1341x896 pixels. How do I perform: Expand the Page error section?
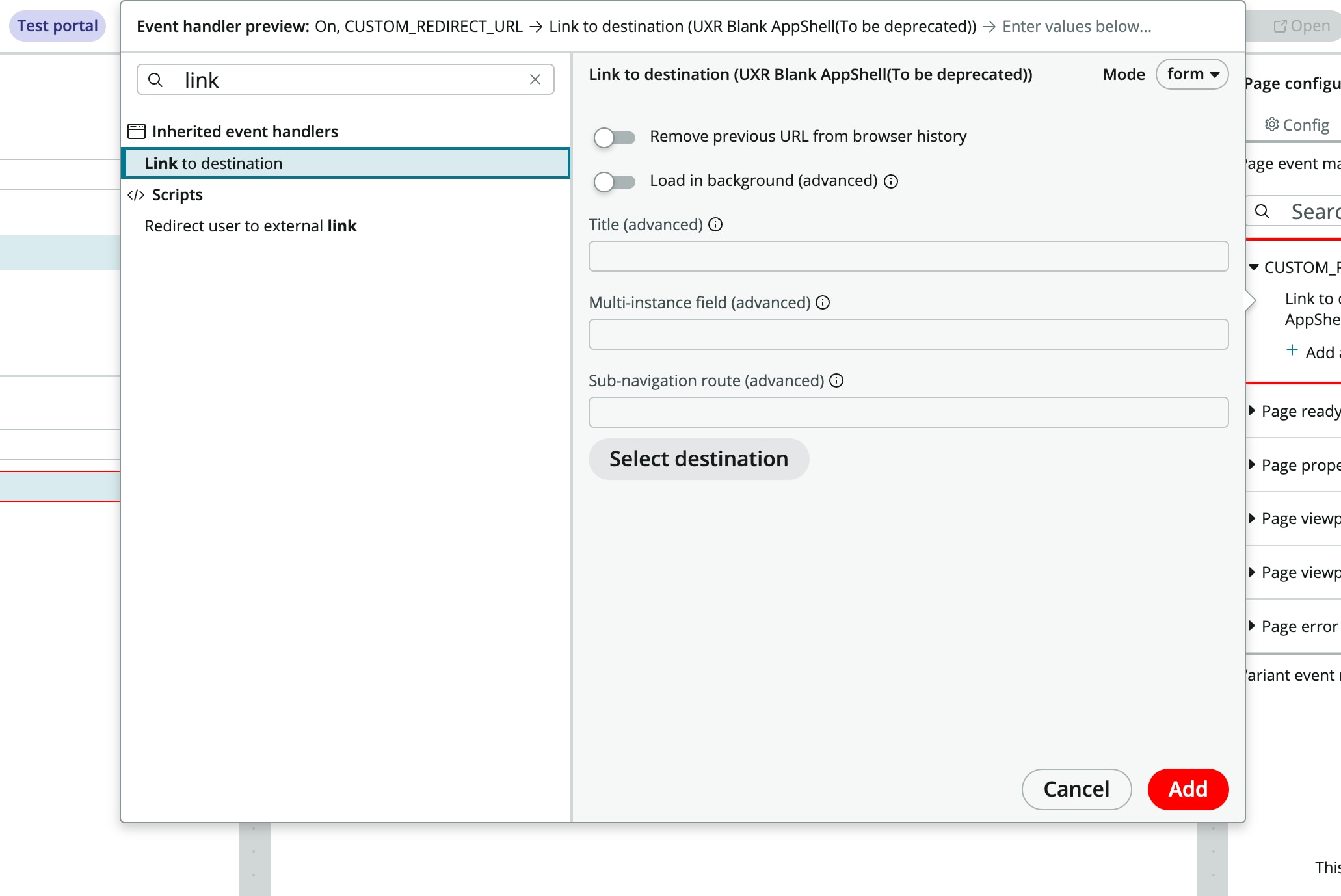[1252, 626]
